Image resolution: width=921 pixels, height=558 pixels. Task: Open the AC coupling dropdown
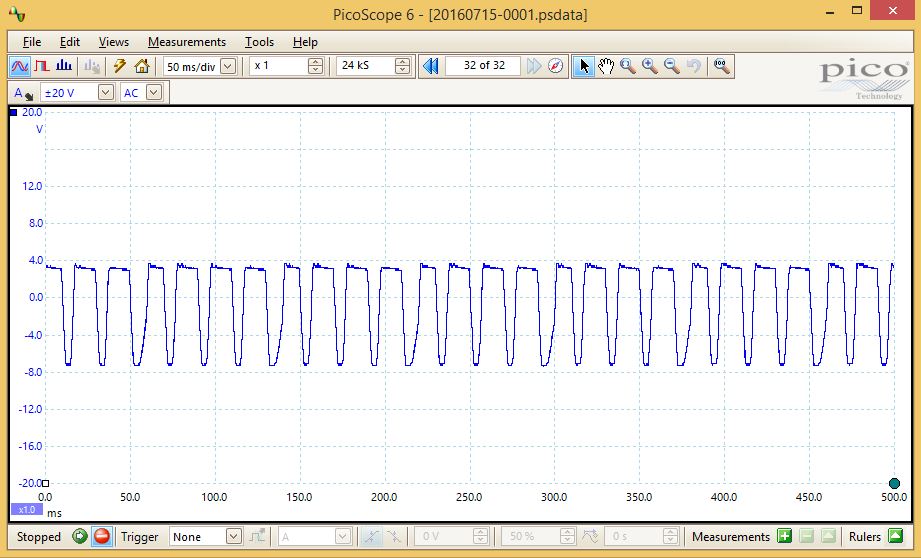(x=153, y=92)
